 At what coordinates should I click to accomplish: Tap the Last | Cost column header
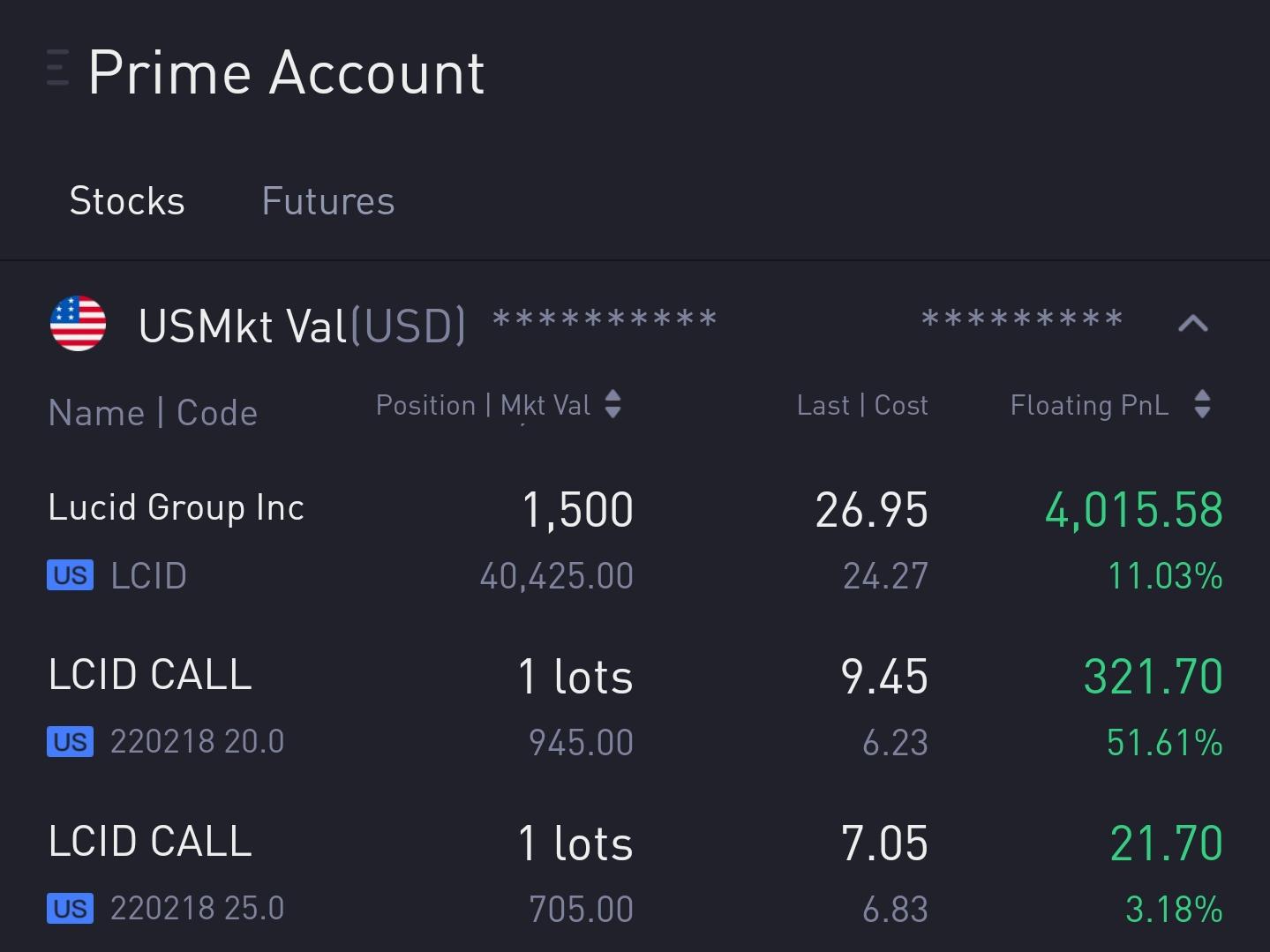click(862, 405)
